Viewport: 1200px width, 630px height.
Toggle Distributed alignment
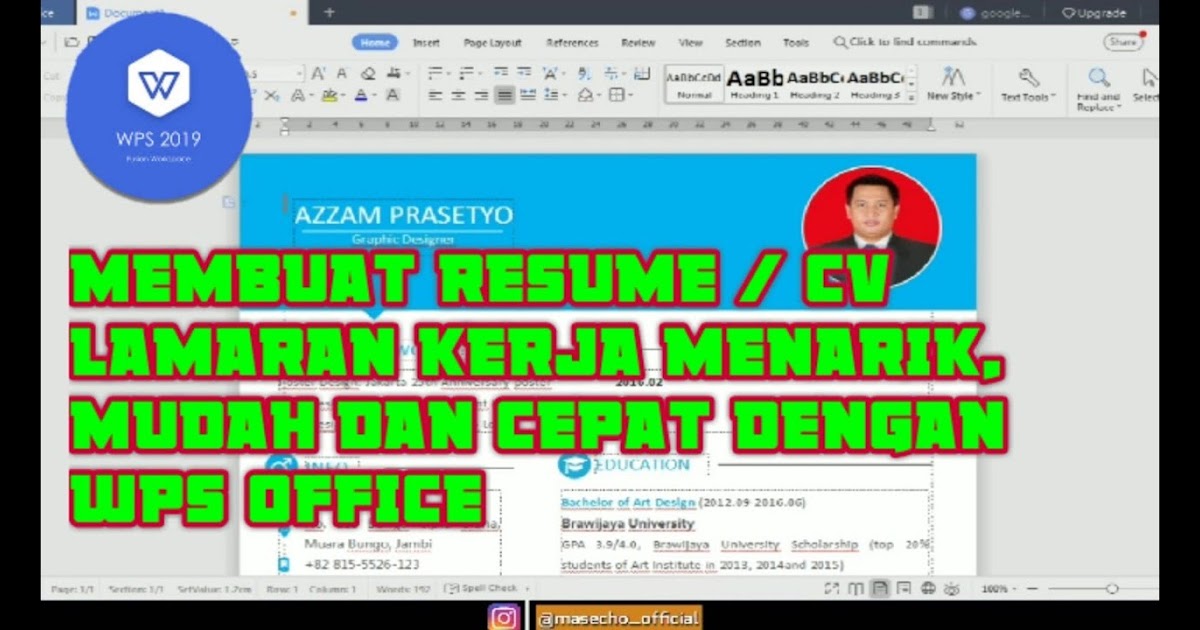[x=527, y=96]
